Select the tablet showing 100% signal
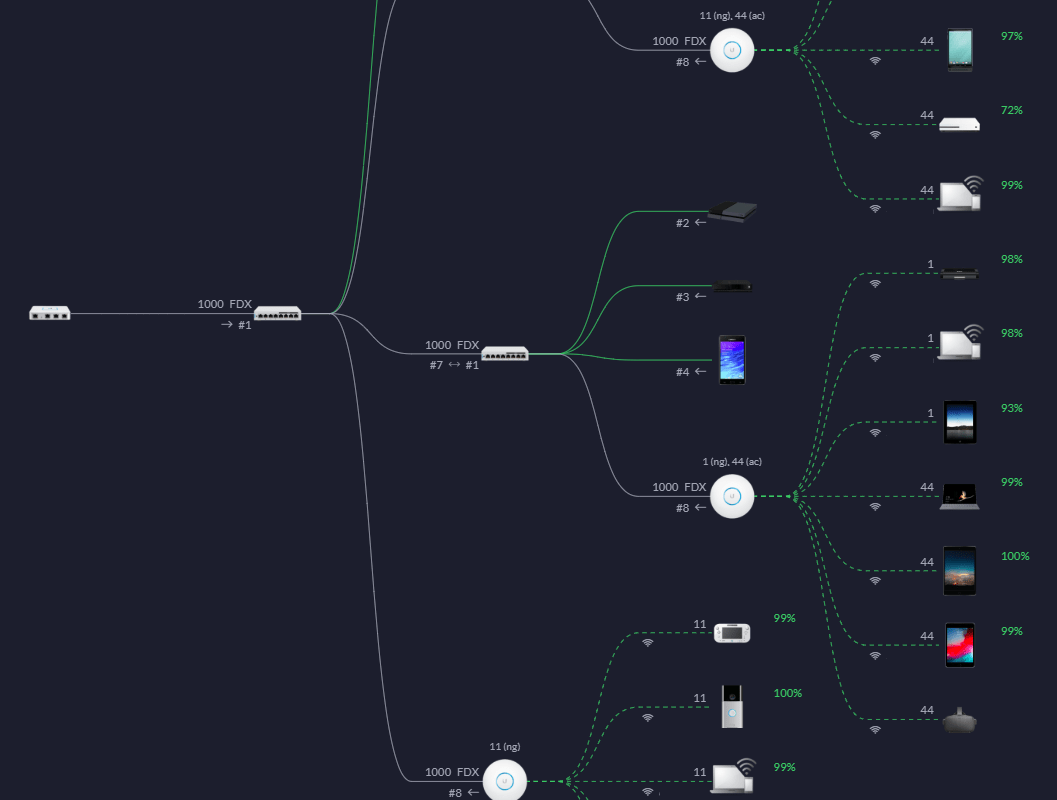The height and width of the screenshot is (800, 1057). 960,570
